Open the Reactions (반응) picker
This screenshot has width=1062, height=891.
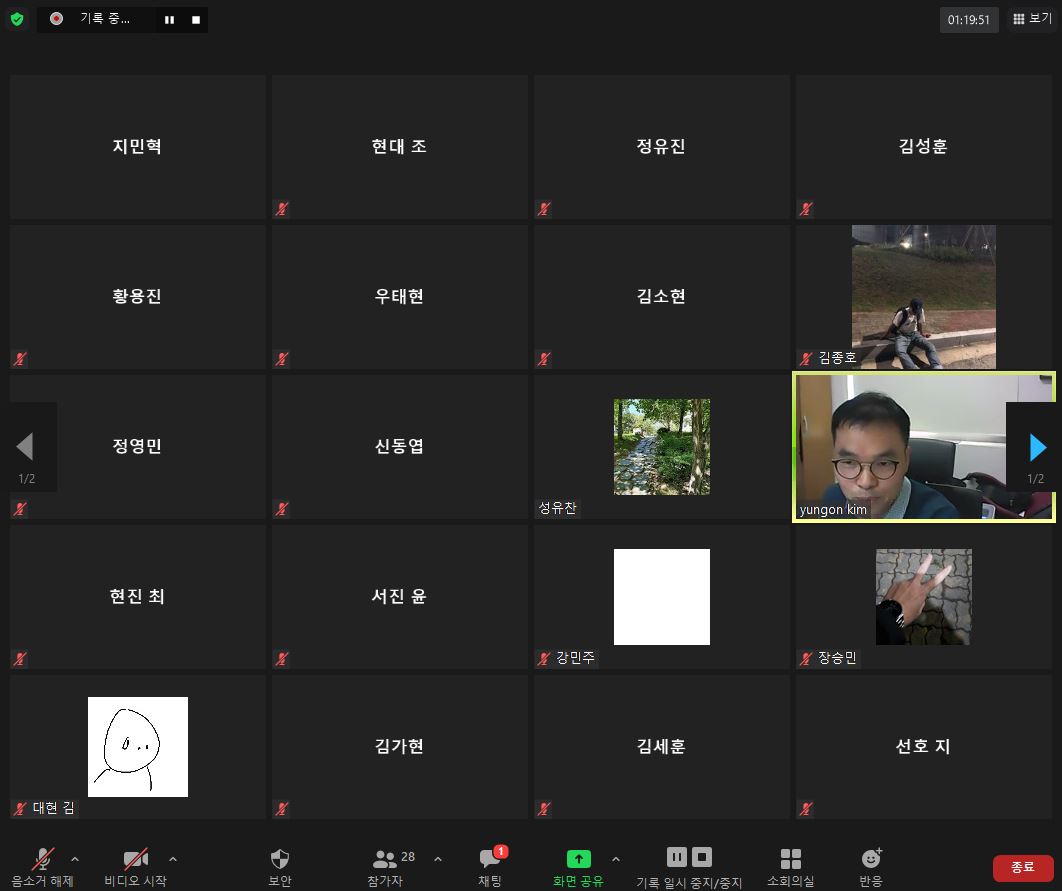coord(871,867)
